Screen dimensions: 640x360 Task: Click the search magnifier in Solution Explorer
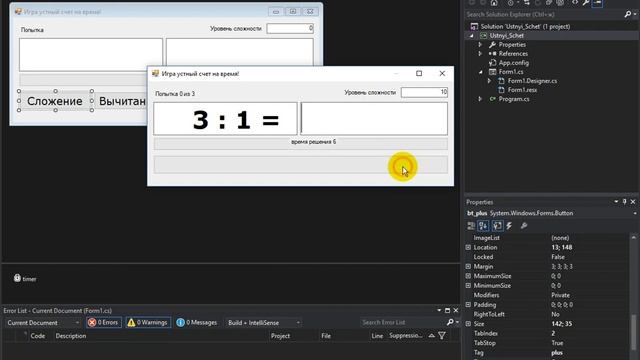(628, 15)
